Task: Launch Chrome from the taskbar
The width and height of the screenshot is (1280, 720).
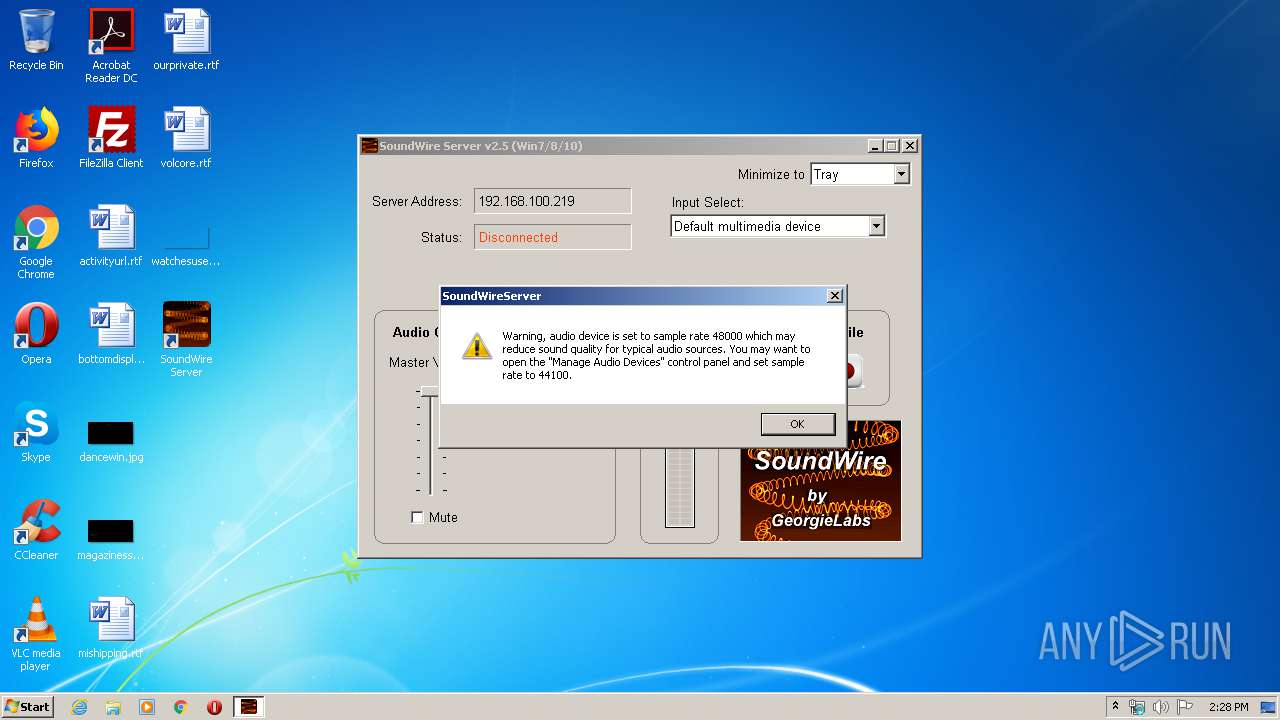Action: 181,707
